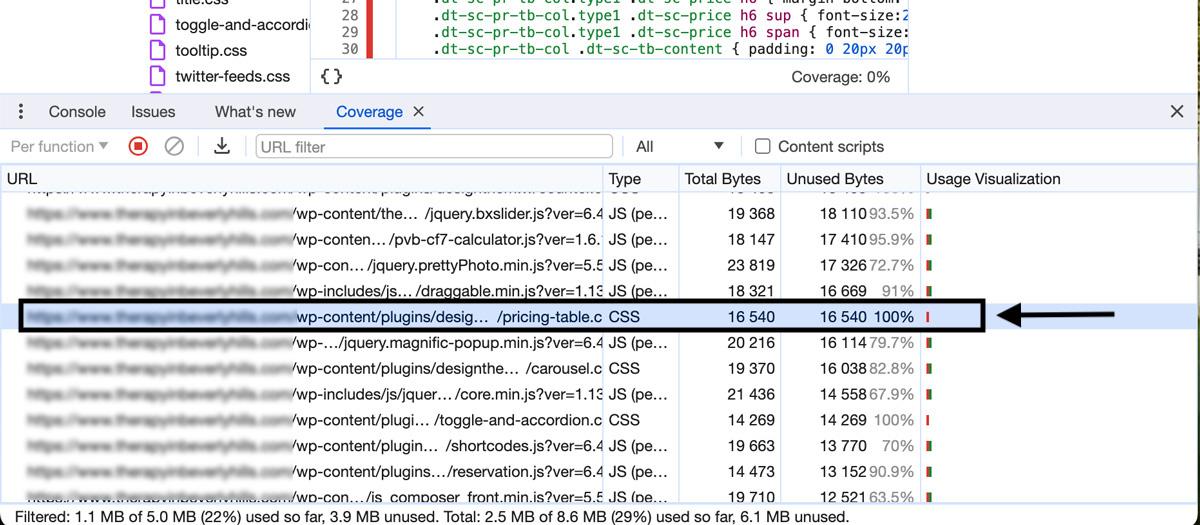Open toggle-and-accordion file in sources tree
The width and height of the screenshot is (1200, 525).
coord(242,24)
